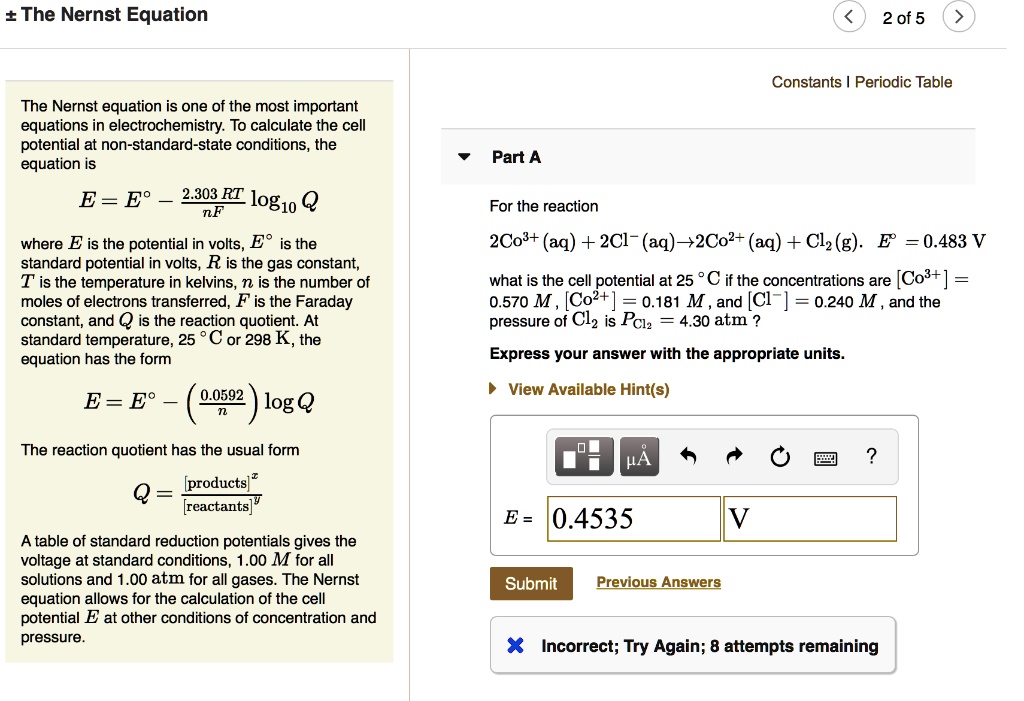Reset the answer with circular arrow icon
This screenshot has width=1024, height=701.
point(781,455)
